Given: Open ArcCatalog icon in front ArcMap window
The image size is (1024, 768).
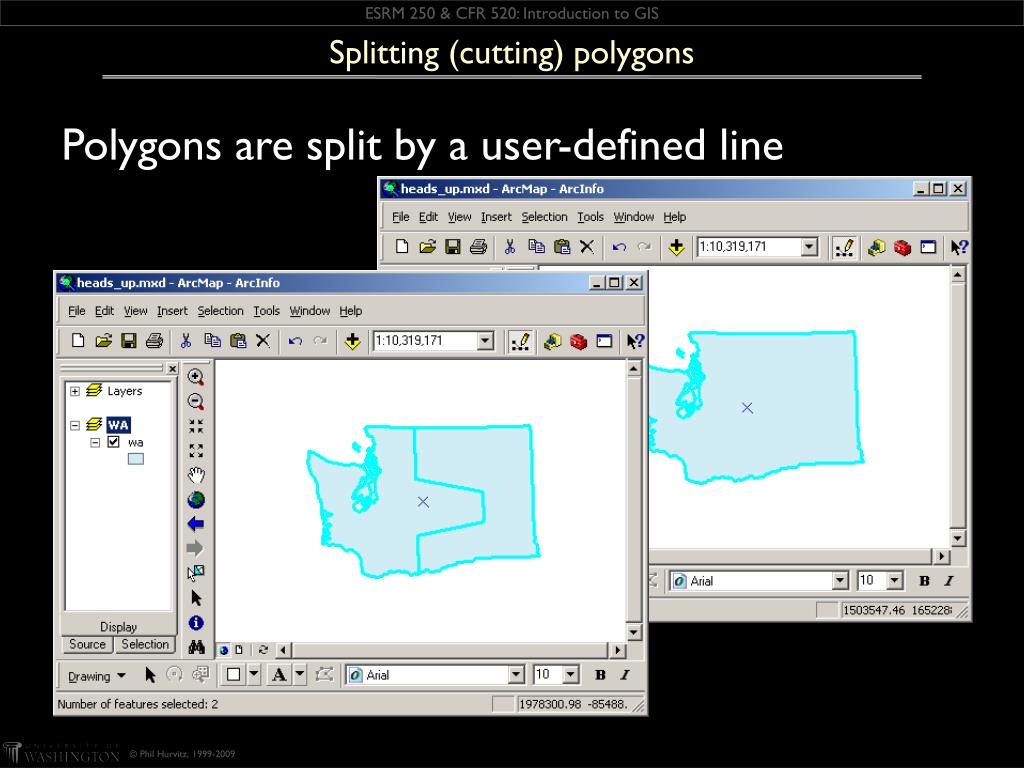Looking at the screenshot, I should (552, 341).
